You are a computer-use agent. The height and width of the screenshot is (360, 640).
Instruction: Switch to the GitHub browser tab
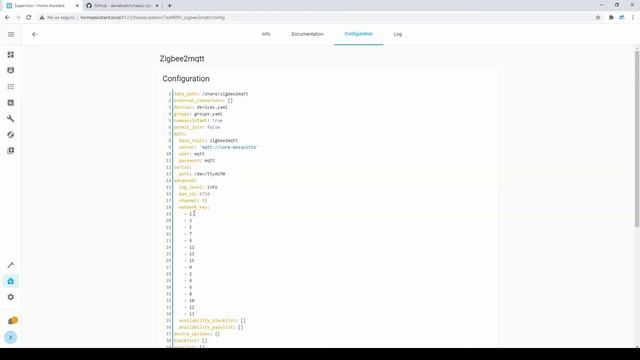[x=122, y=6]
